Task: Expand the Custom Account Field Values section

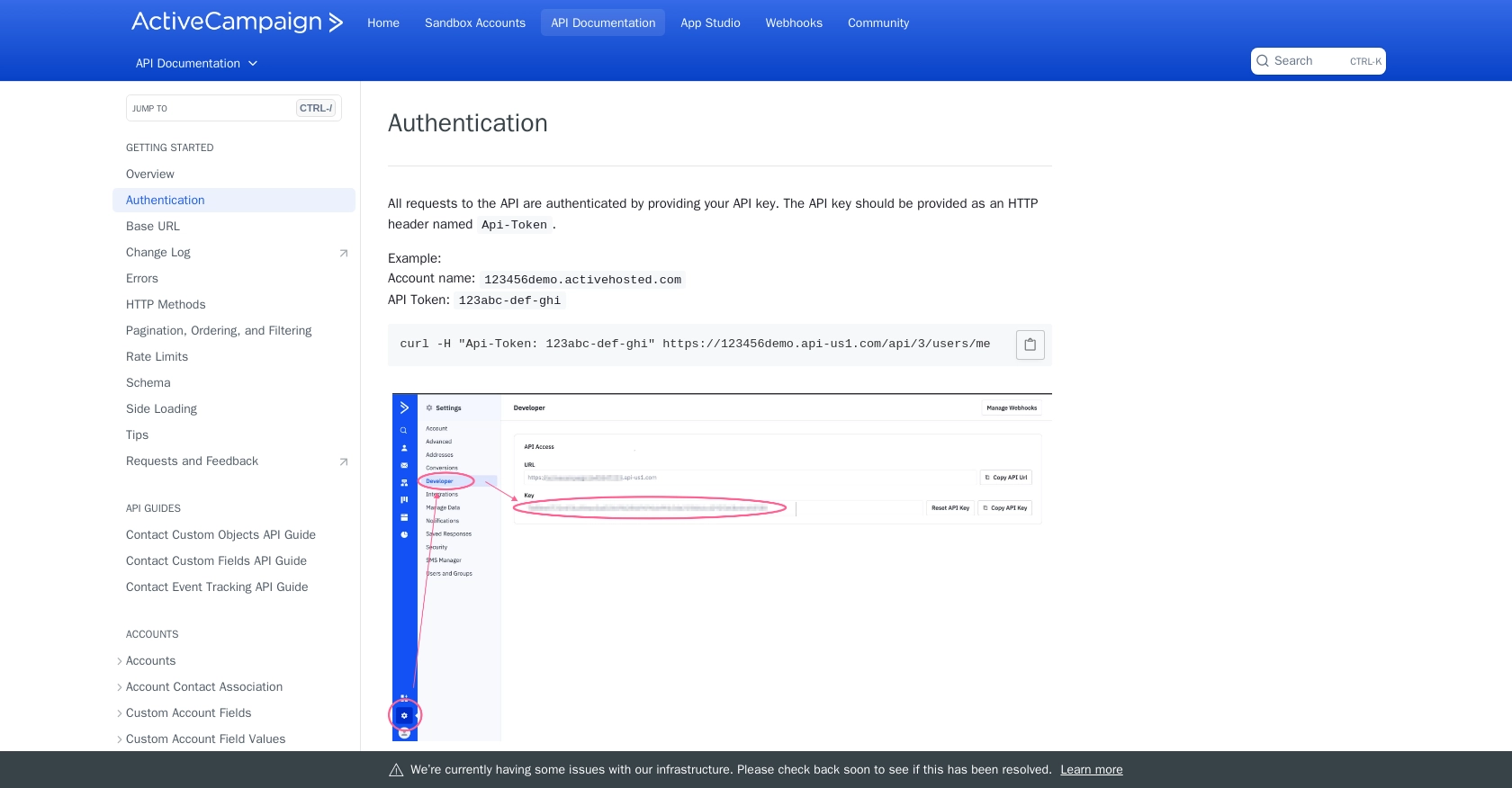Action: coord(120,739)
